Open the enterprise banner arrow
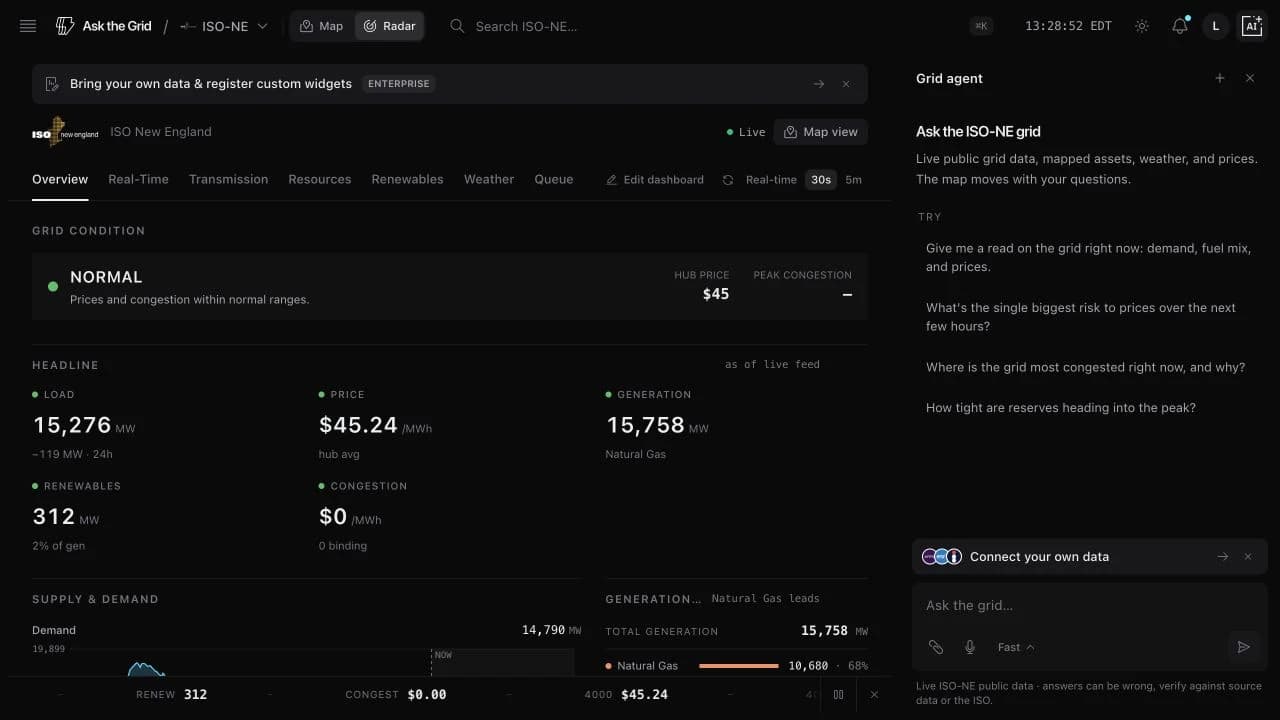This screenshot has height=720, width=1280. tap(819, 84)
